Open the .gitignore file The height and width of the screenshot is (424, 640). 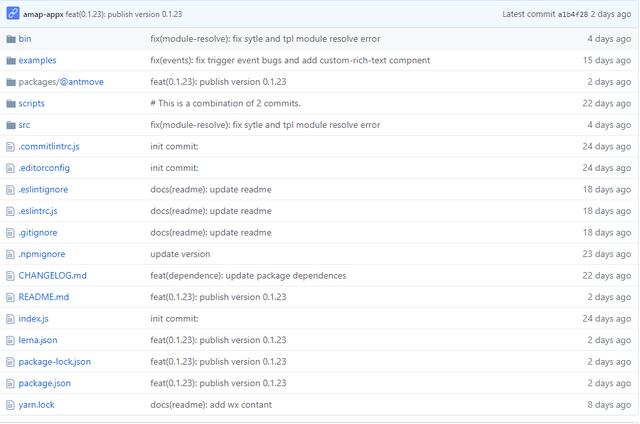[x=38, y=233]
